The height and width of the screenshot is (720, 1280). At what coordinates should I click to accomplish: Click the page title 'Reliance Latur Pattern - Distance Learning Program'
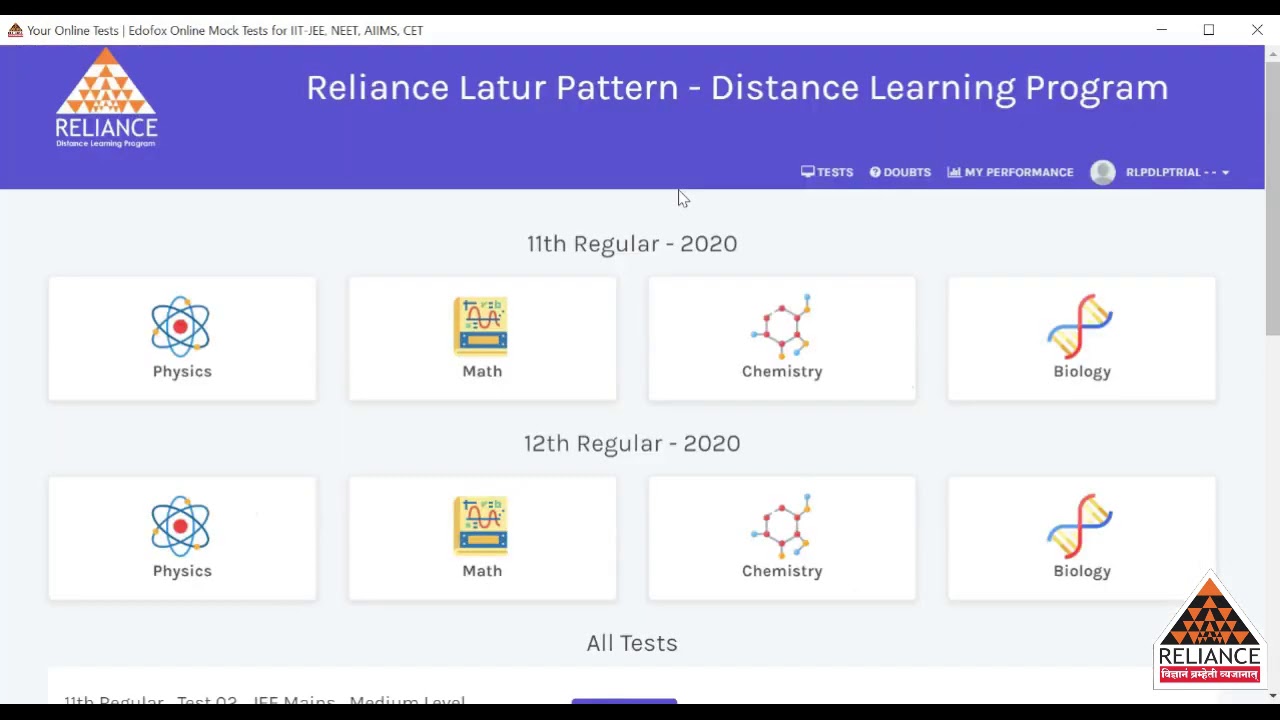point(737,88)
